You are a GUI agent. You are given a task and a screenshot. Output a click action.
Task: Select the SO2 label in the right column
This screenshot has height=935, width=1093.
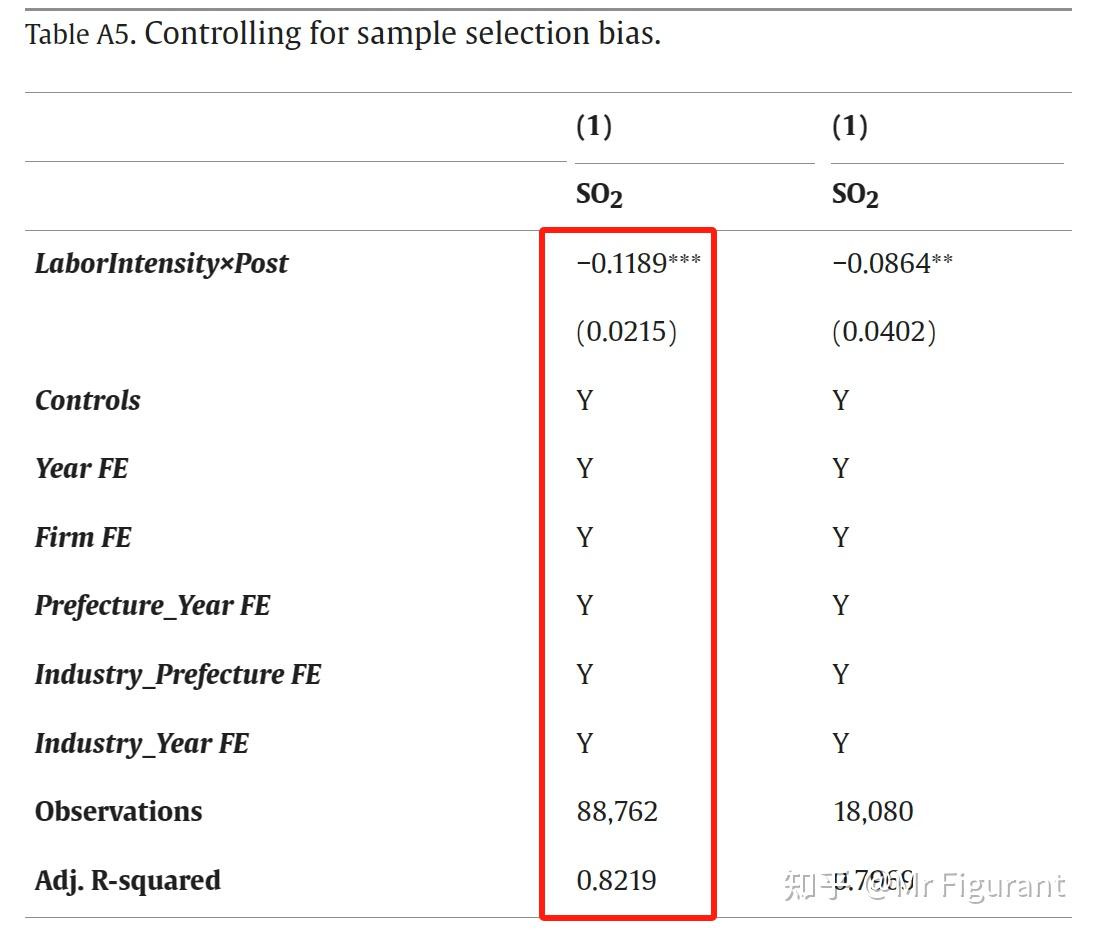855,195
